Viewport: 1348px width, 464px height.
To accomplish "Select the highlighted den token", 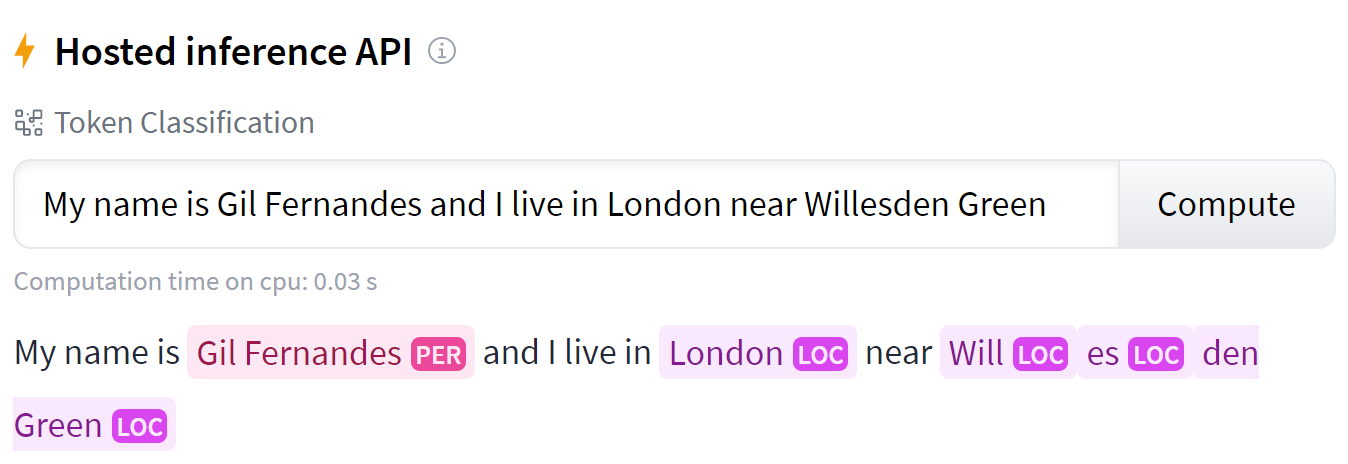I will (1227, 353).
